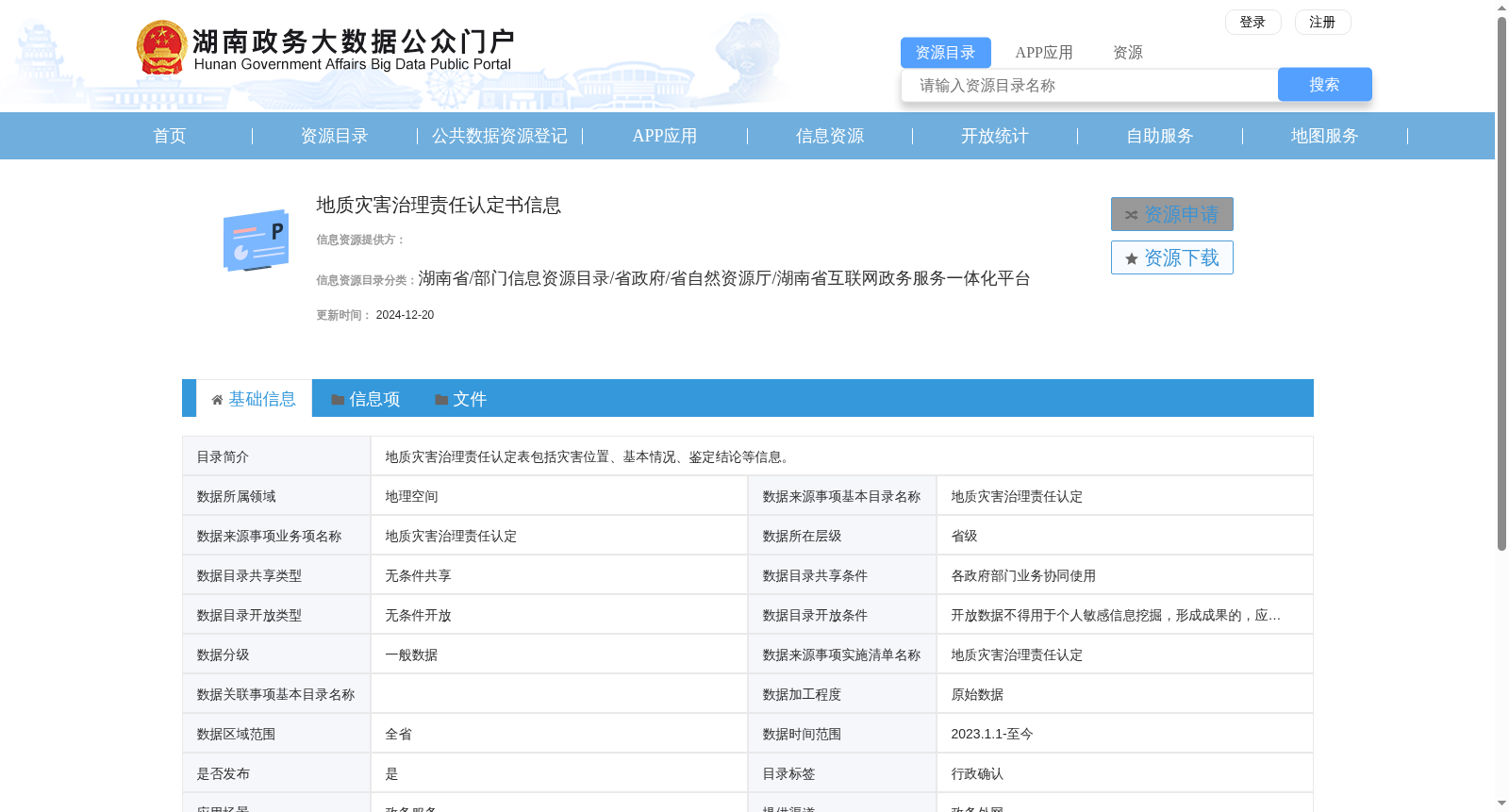Image resolution: width=1509 pixels, height=812 pixels.
Task: Click the shuffle icon on 资源申请
Action: tap(1131, 215)
